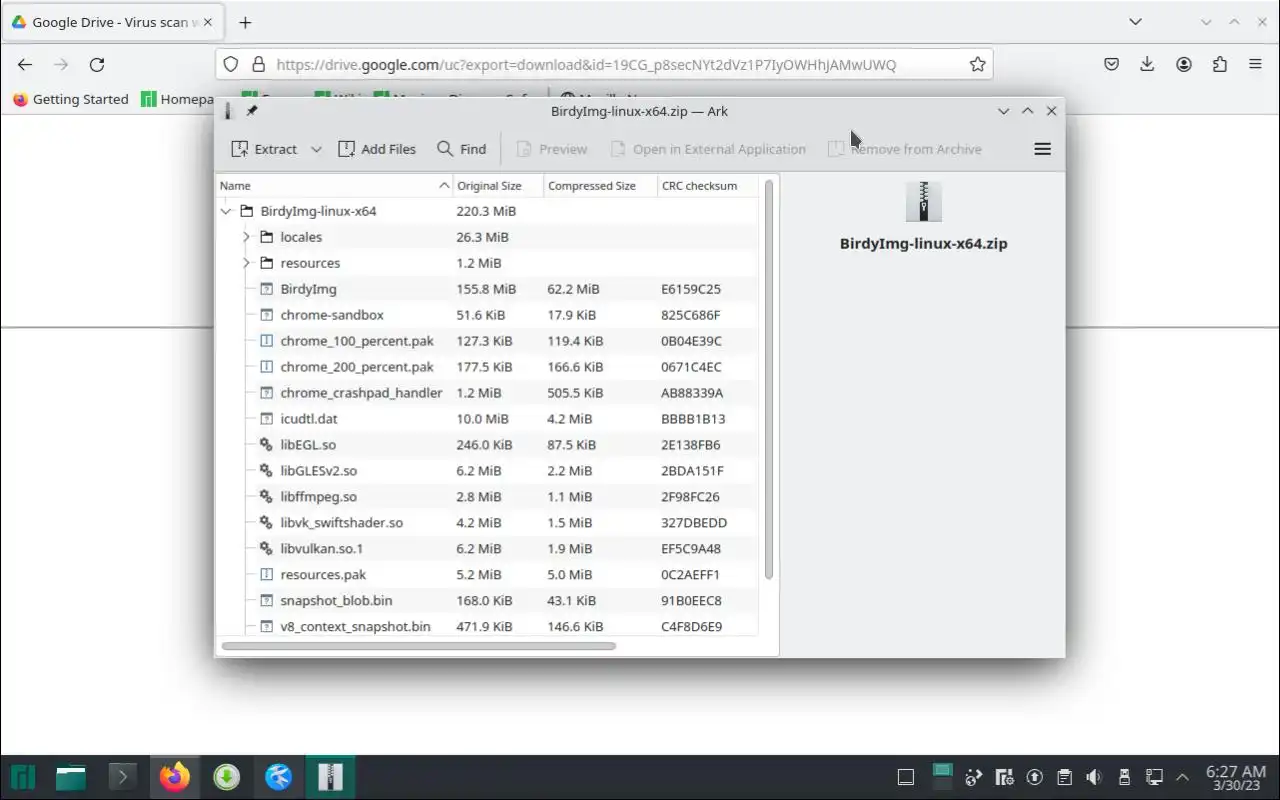Open the volume tray icon

point(1094,777)
